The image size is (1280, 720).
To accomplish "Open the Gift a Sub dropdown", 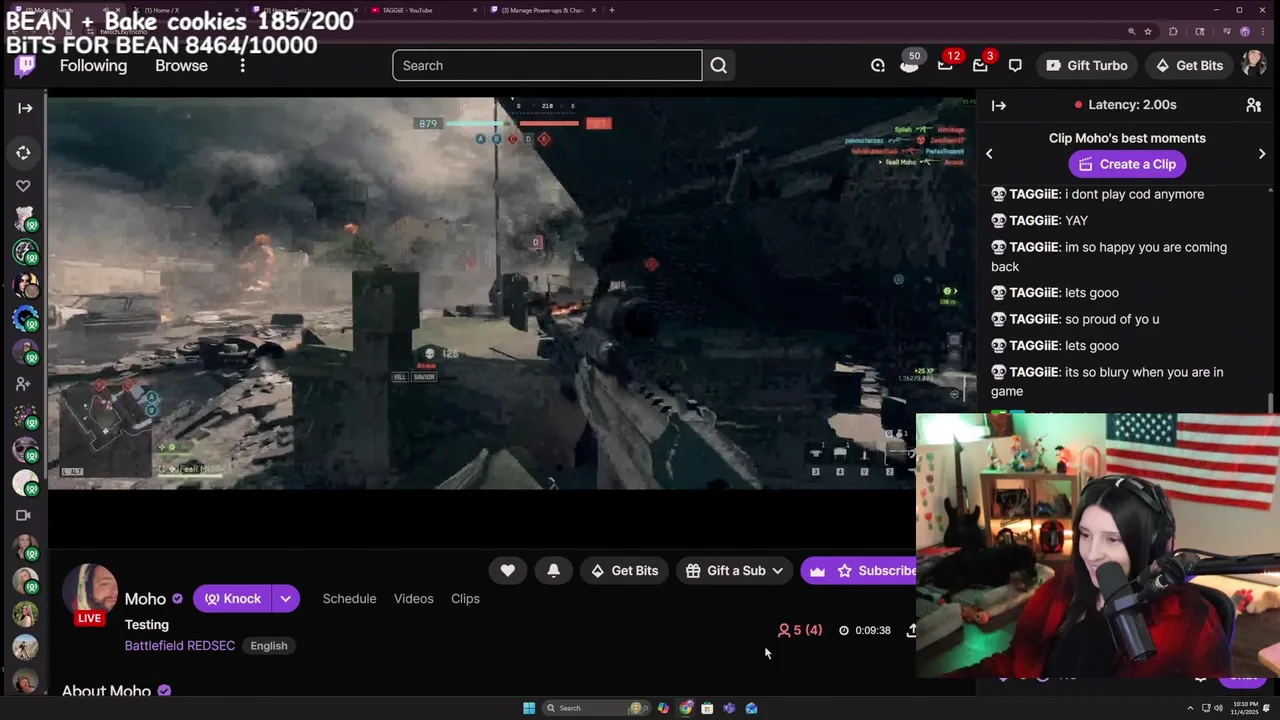I will (x=734, y=571).
